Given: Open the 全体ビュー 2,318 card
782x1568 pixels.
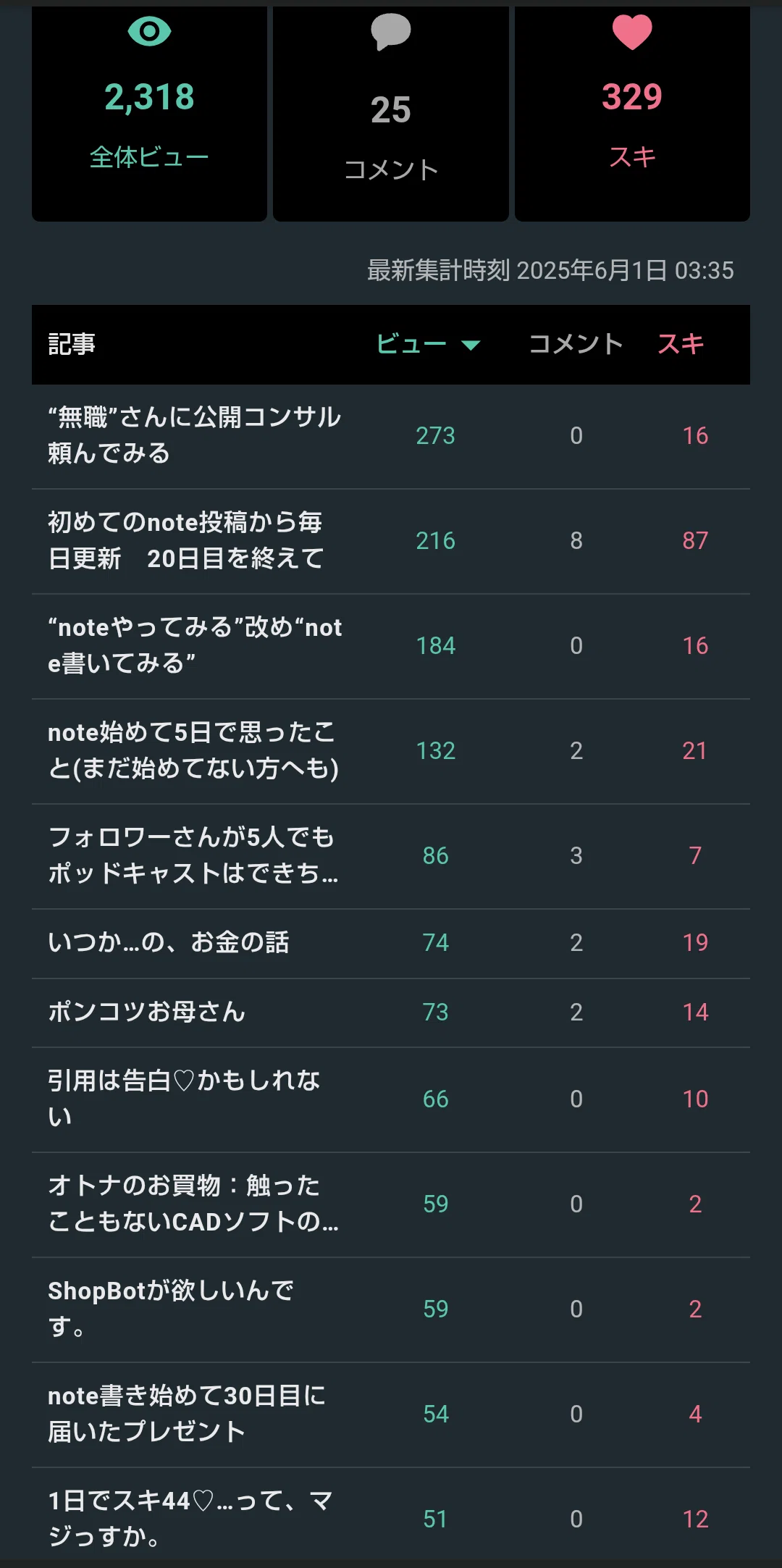Looking at the screenshot, I should pyautogui.click(x=149, y=113).
